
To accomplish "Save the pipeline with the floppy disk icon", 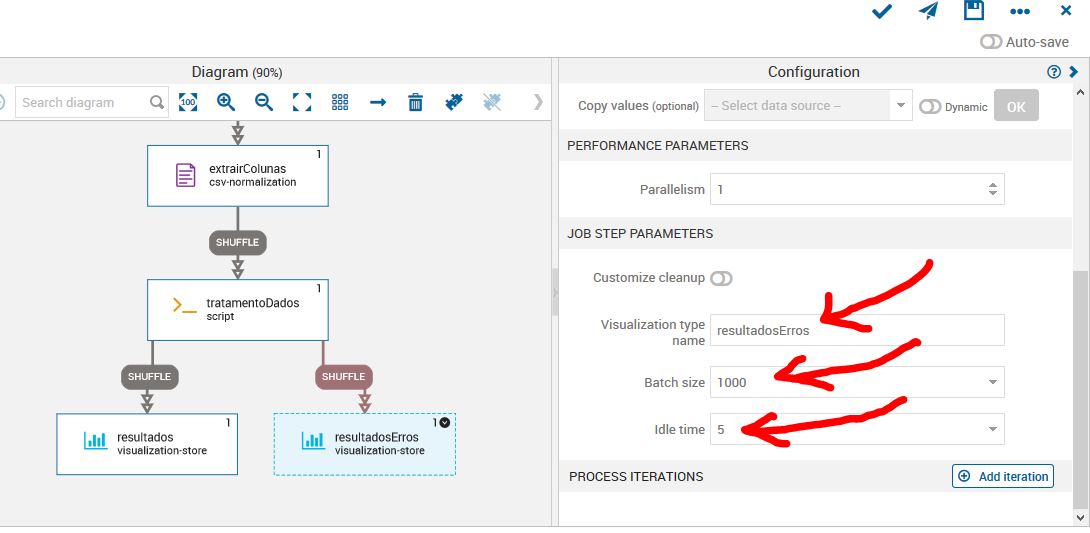I will coord(973,11).
